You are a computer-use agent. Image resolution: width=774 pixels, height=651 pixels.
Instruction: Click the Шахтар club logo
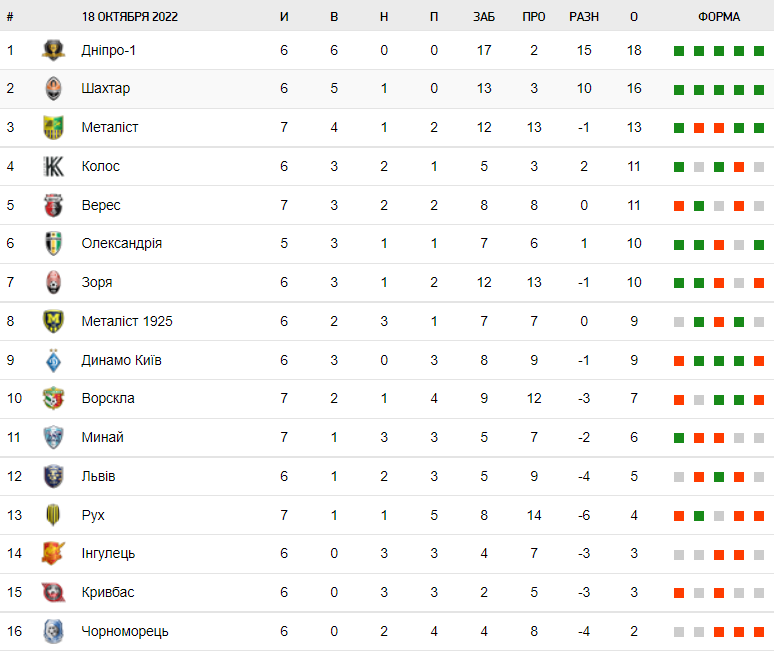click(x=53, y=88)
